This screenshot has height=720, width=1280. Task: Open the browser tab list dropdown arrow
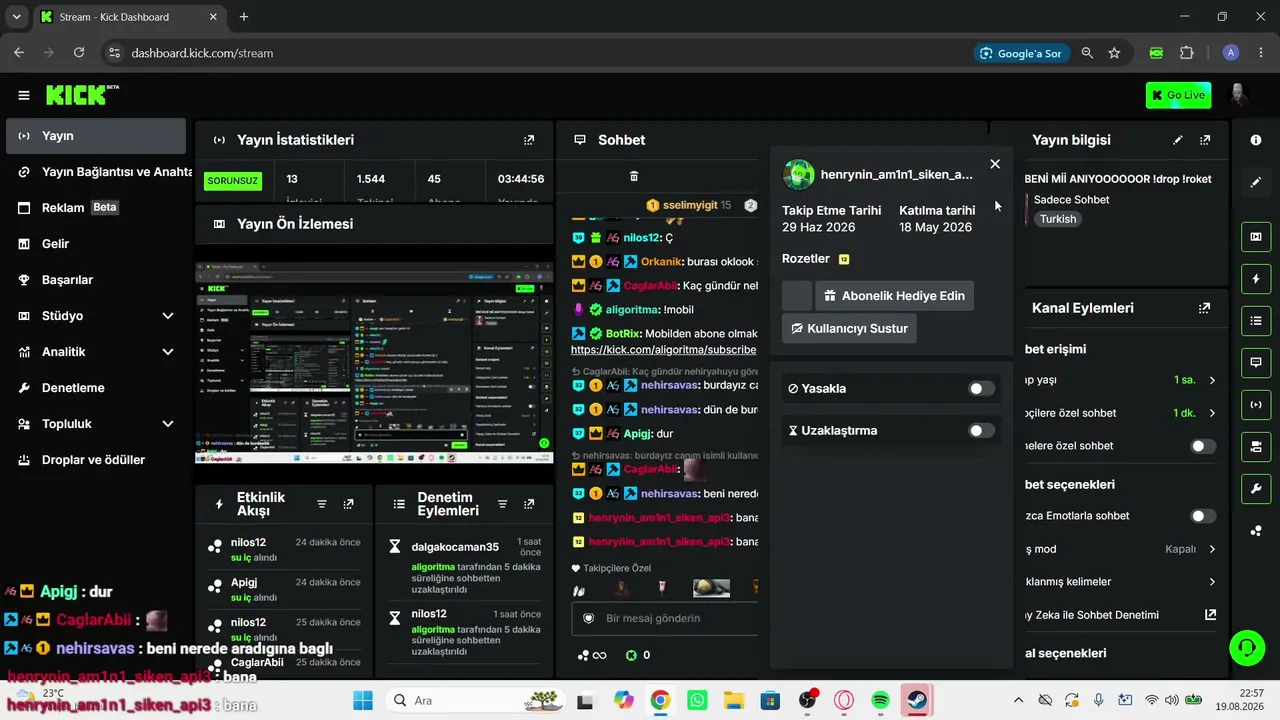(16, 17)
